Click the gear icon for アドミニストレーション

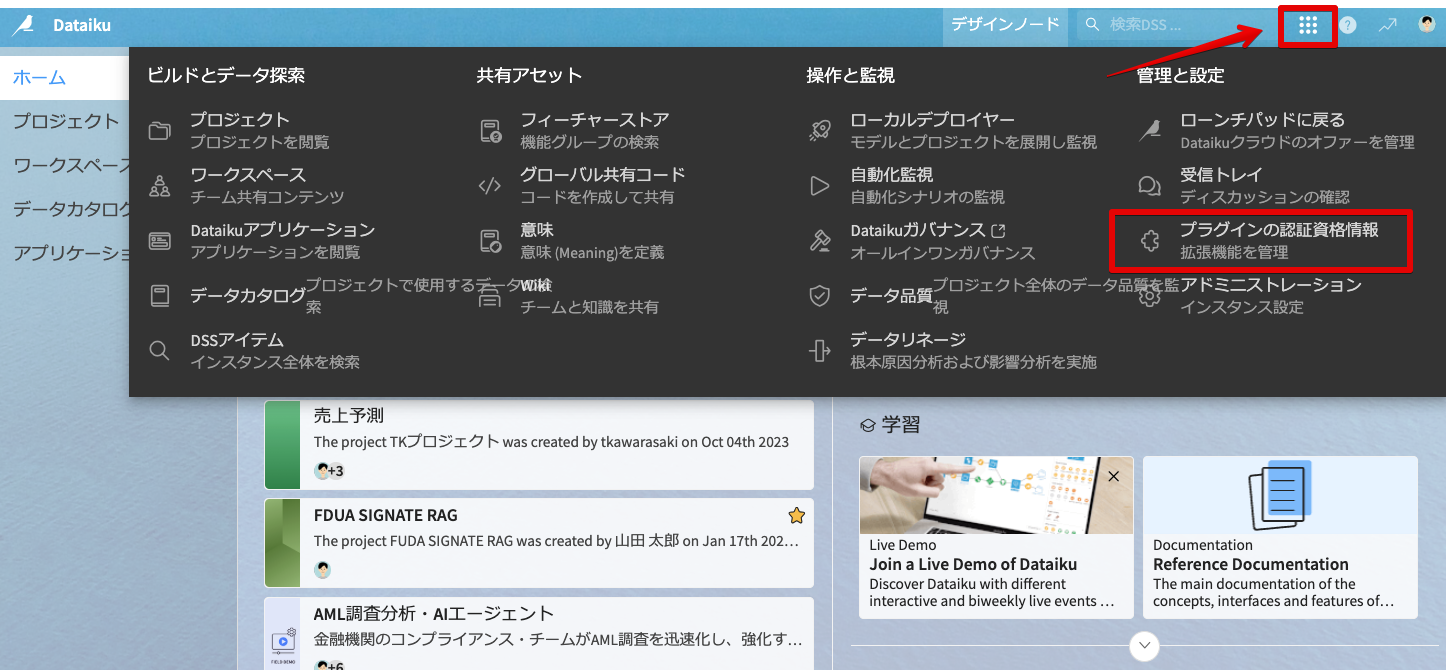tap(1149, 295)
